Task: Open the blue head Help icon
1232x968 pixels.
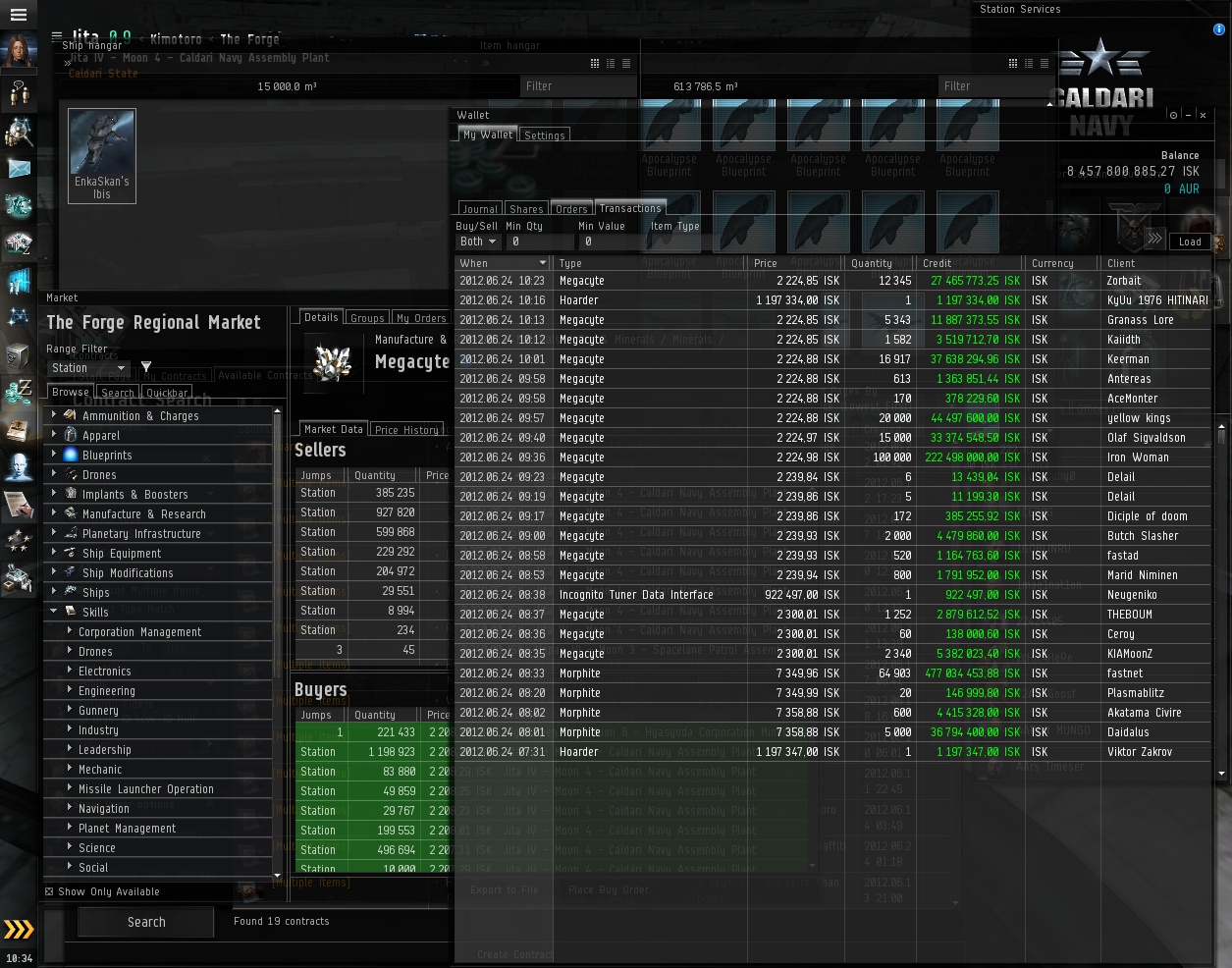Action: [x=19, y=466]
